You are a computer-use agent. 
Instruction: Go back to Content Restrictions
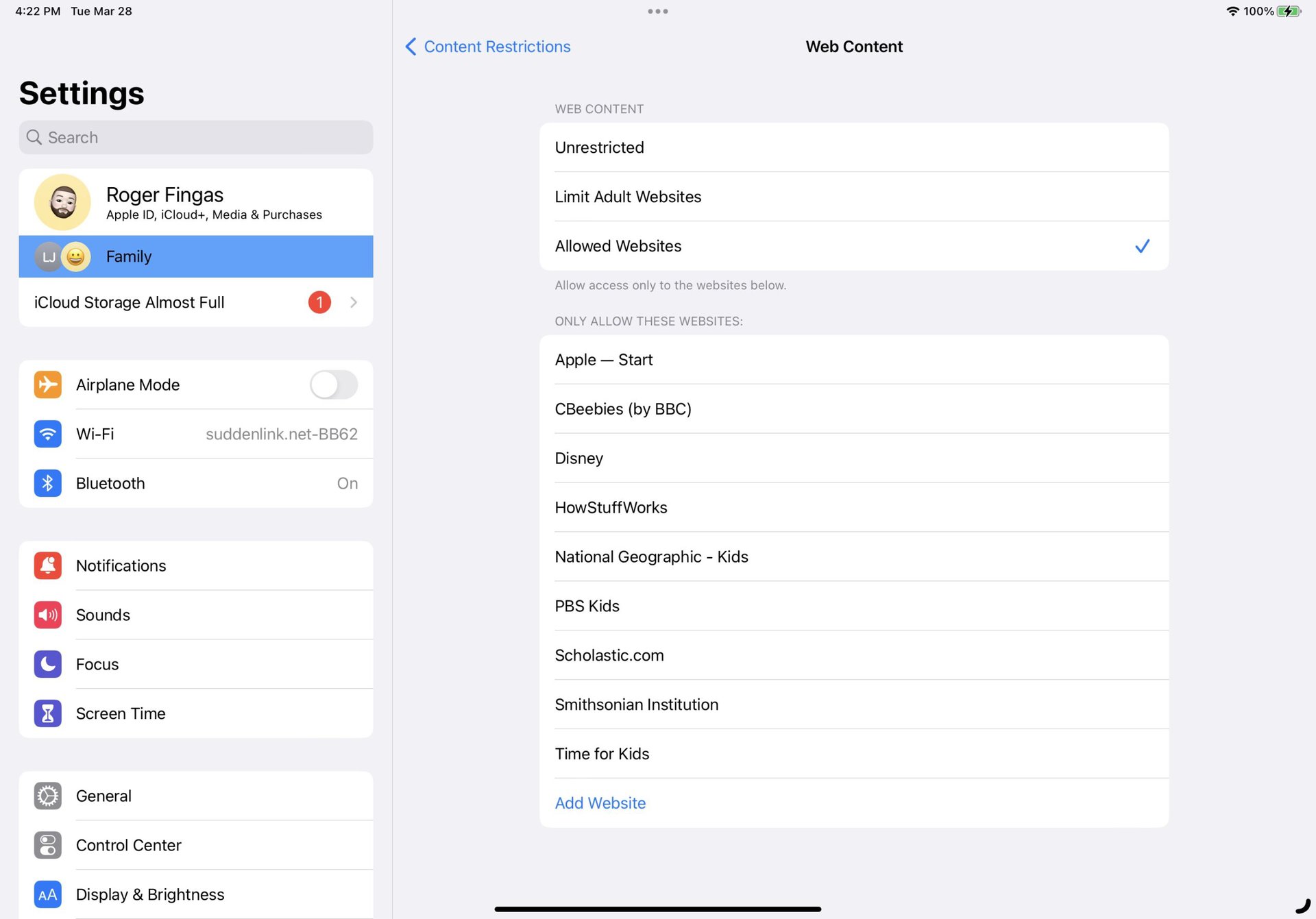(x=488, y=47)
